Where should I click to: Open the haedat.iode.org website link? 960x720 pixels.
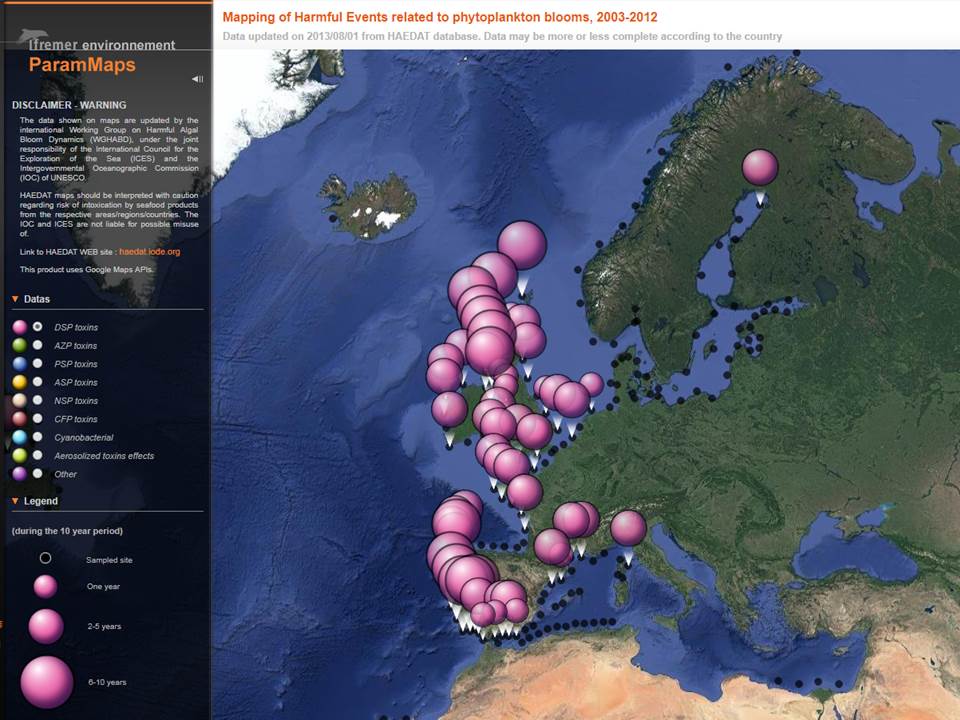point(150,251)
